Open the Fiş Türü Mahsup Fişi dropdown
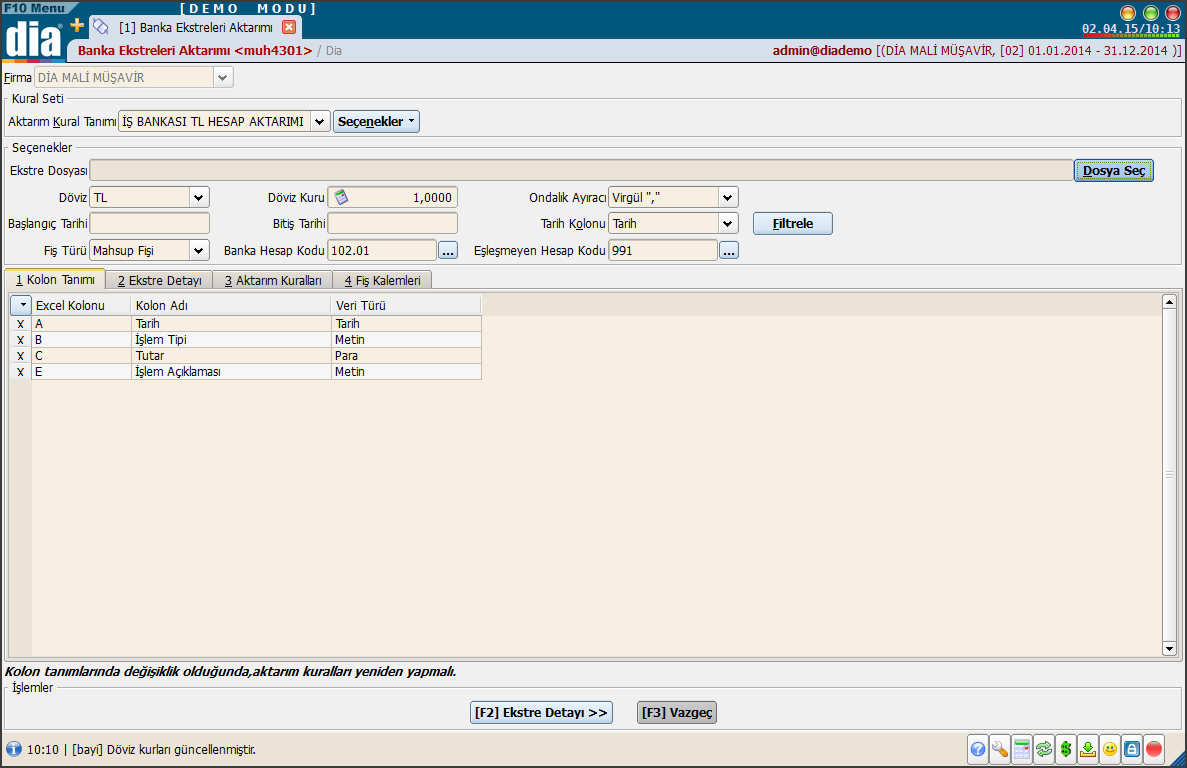The image size is (1187, 768). click(198, 250)
